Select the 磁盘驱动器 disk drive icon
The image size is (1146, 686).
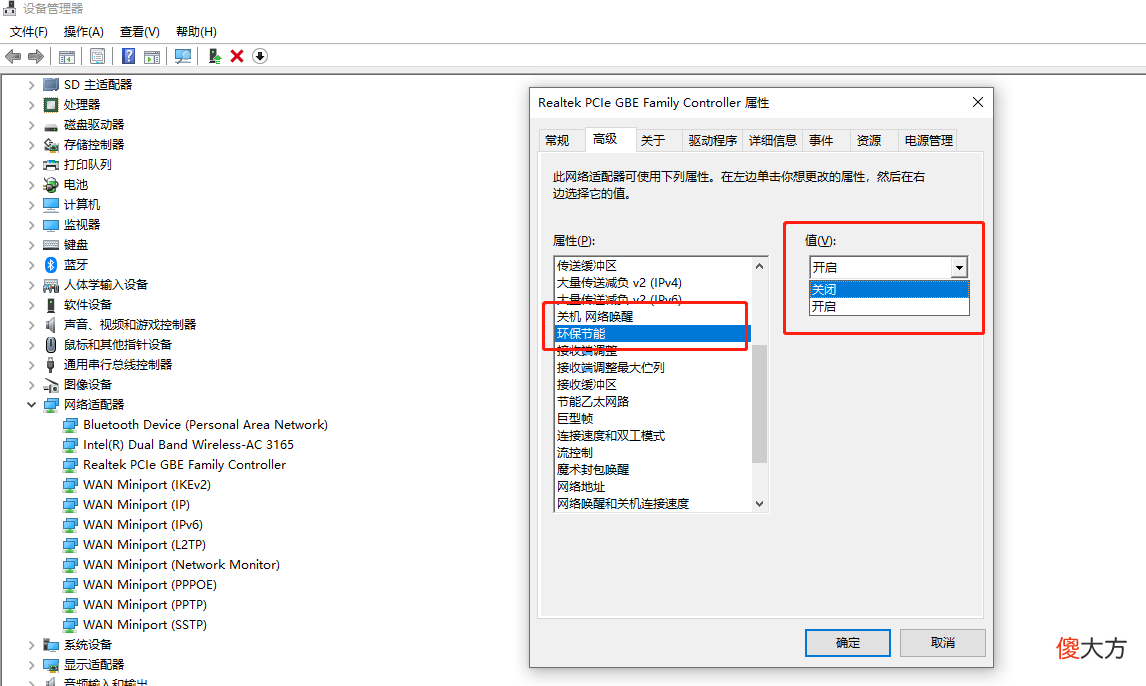pyautogui.click(x=50, y=125)
